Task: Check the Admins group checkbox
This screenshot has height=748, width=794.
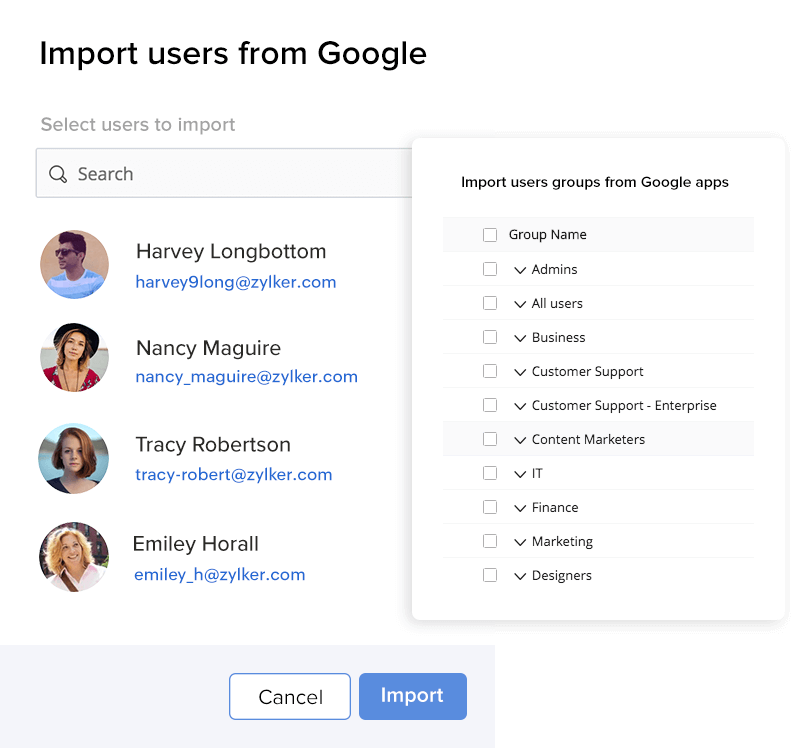Action: point(490,269)
